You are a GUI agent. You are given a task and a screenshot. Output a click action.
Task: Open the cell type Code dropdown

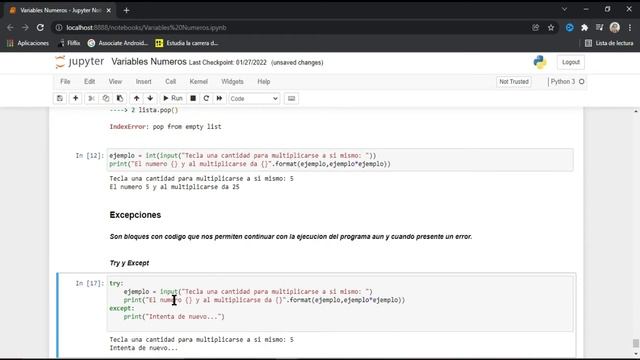pos(254,99)
